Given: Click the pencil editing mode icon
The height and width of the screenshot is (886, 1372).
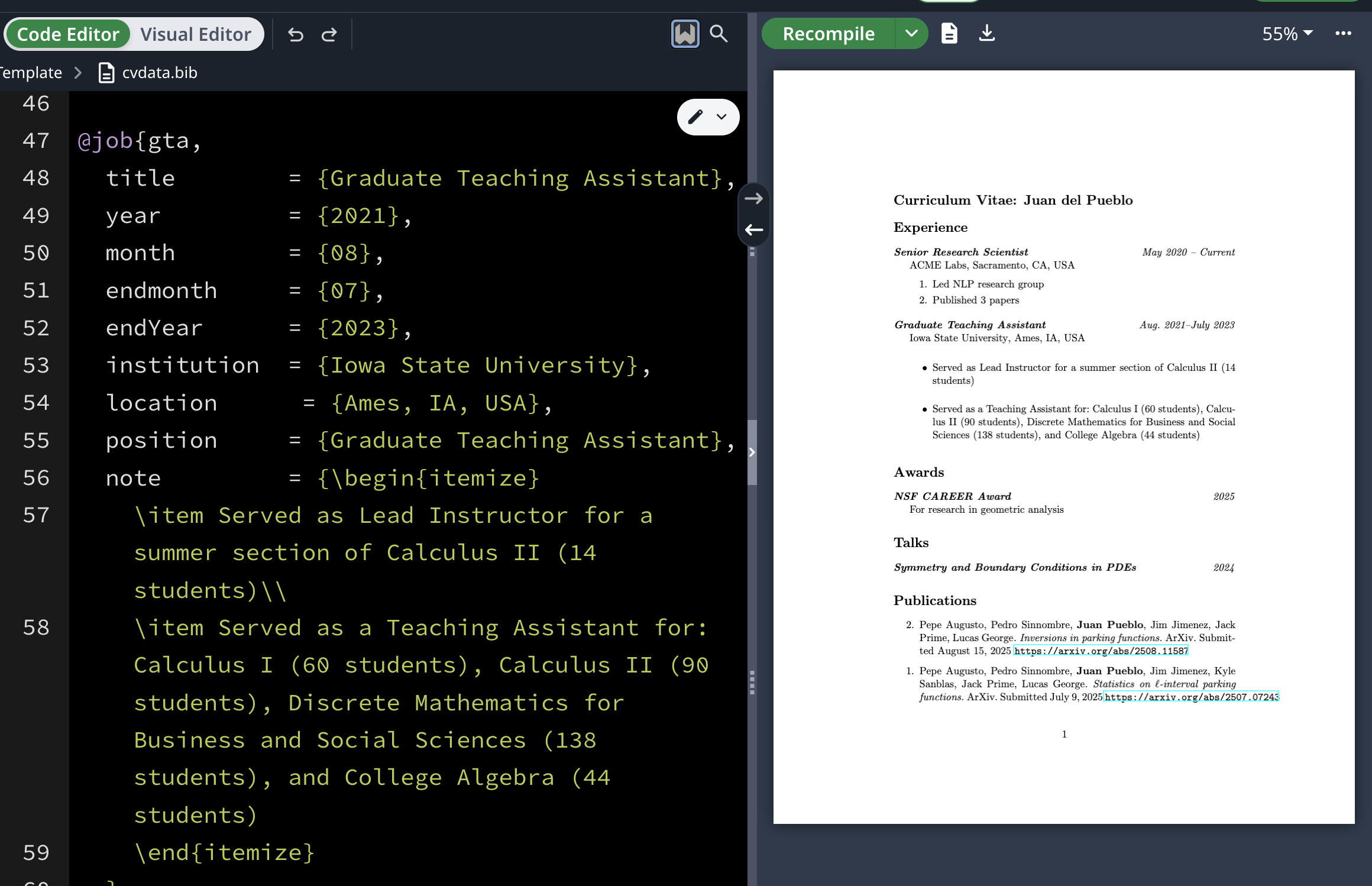Looking at the screenshot, I should (695, 117).
